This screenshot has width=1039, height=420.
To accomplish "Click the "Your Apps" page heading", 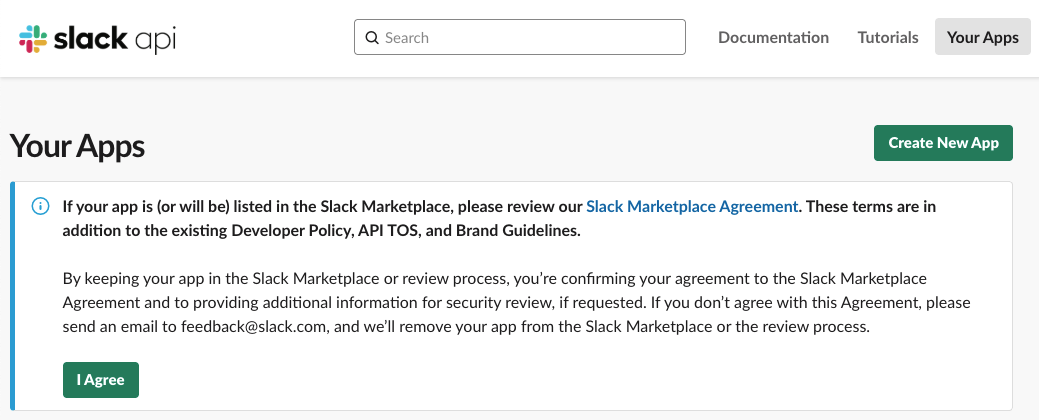I will (78, 146).
